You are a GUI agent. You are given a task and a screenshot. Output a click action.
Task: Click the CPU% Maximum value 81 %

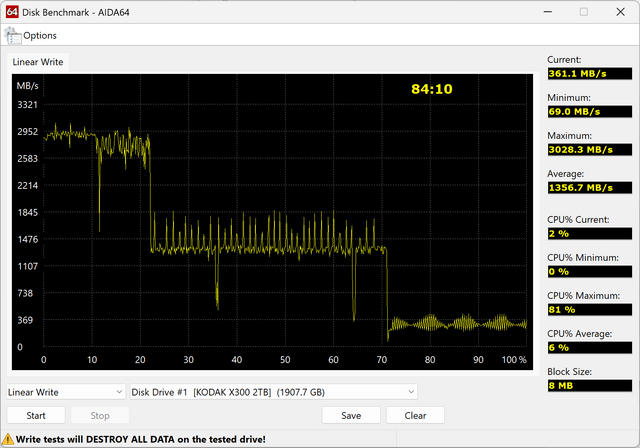[x=590, y=309]
